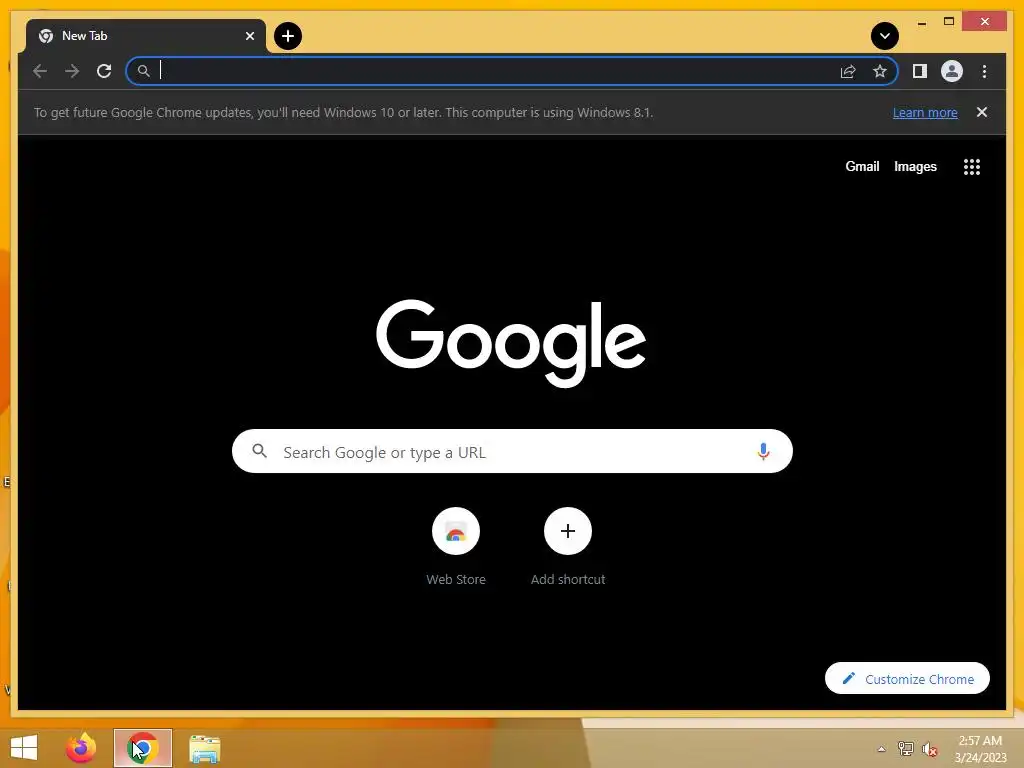Screen dimensions: 1024x768
Task: Open Images link
Action: coord(915,167)
